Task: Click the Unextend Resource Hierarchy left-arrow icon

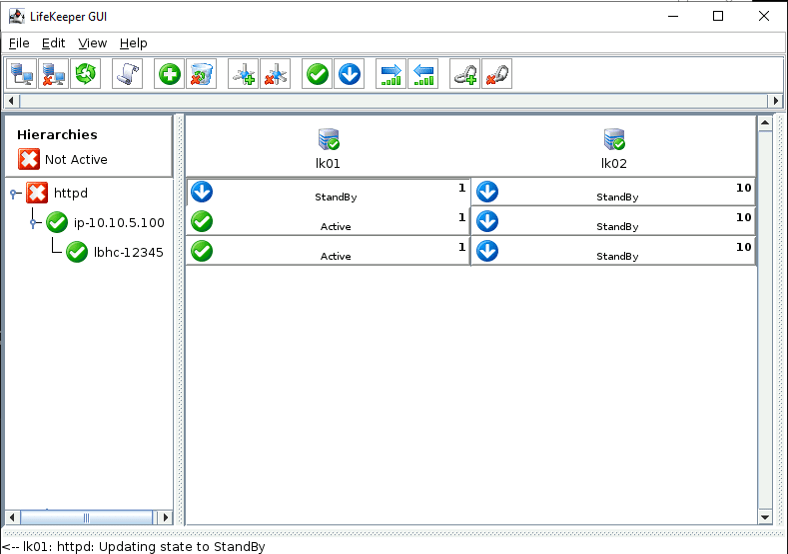Action: tap(423, 74)
